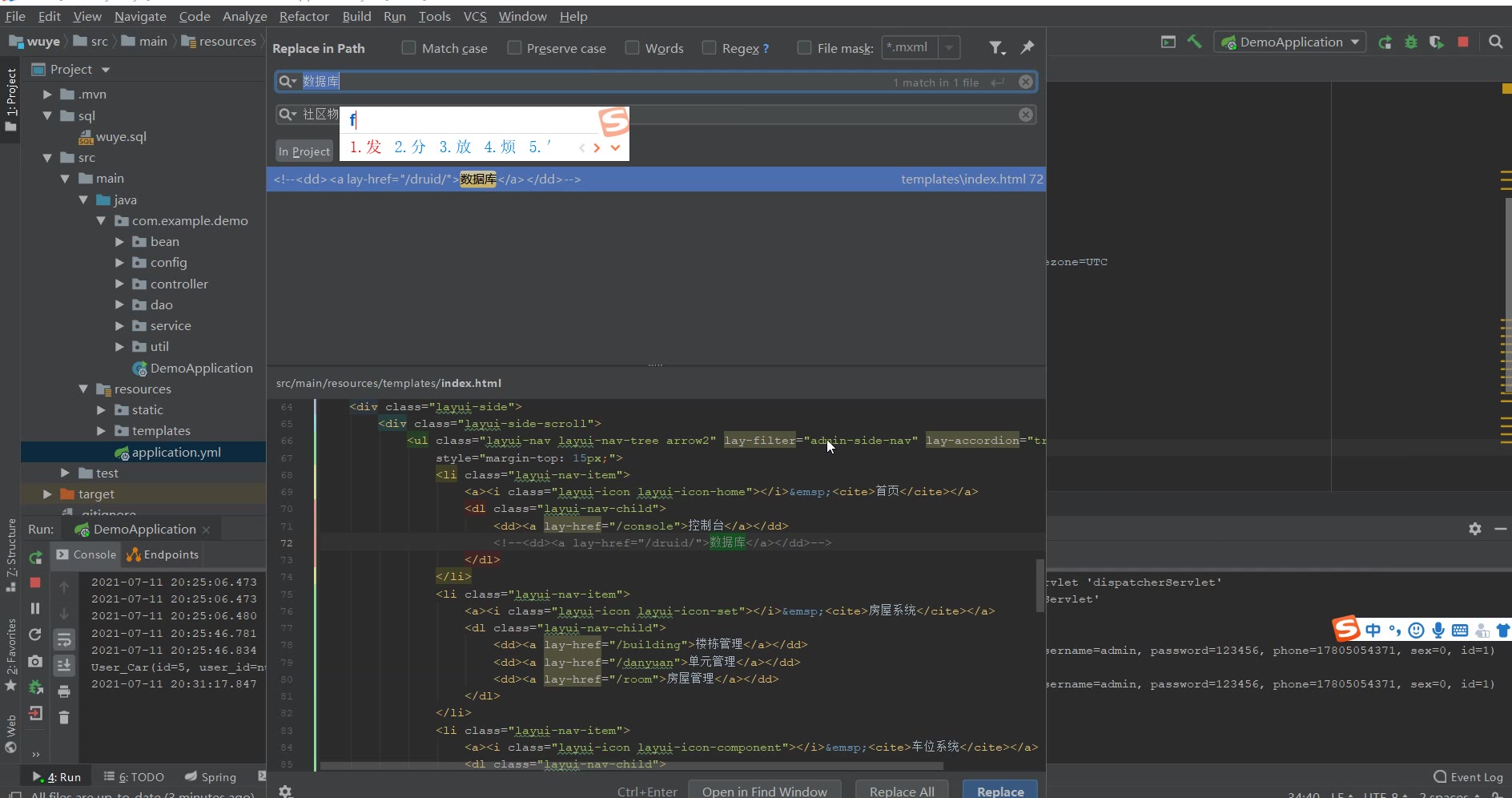Click the Replace All button

(x=901, y=790)
